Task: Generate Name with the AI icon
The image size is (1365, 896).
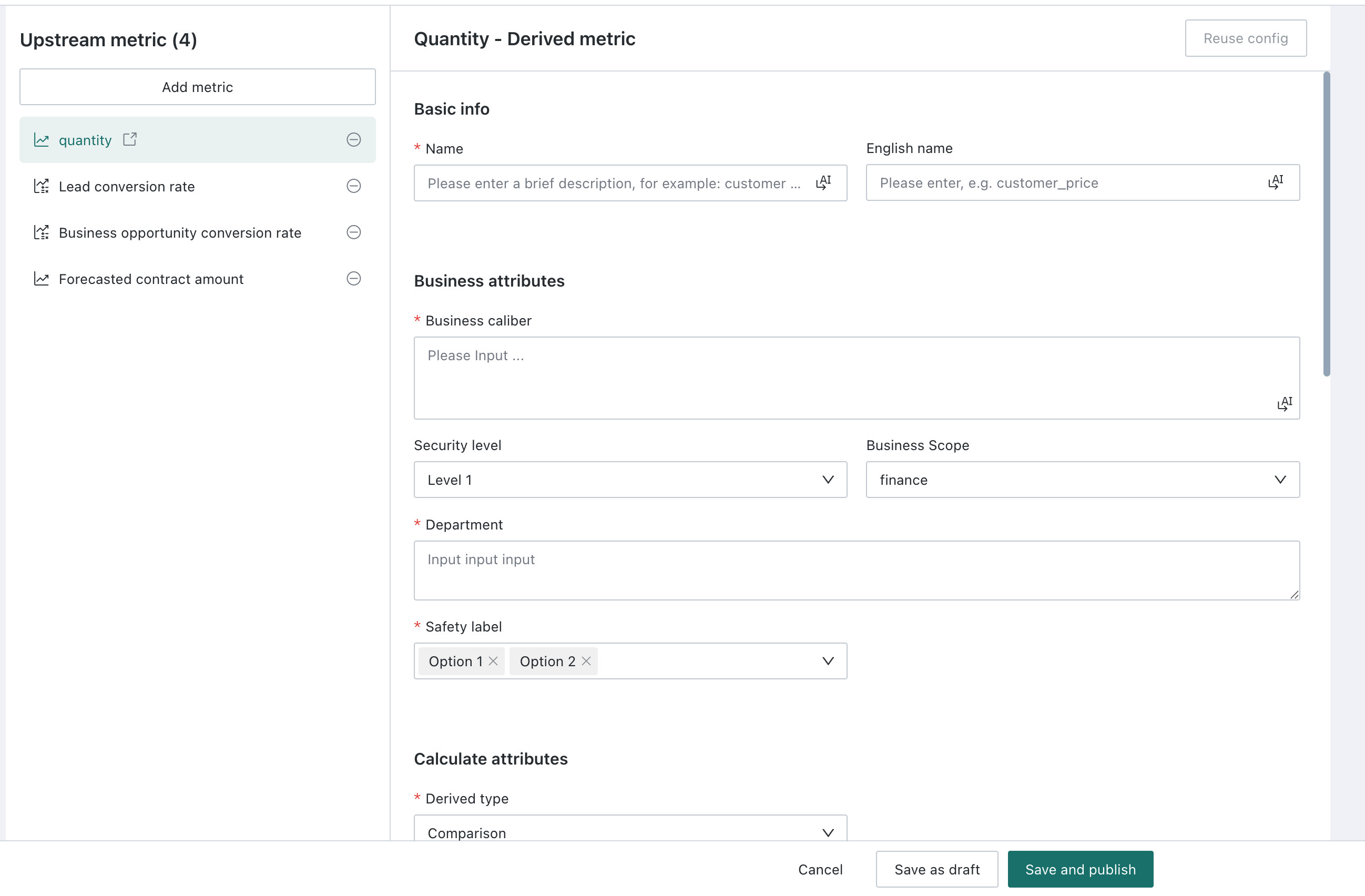Action: 823,183
